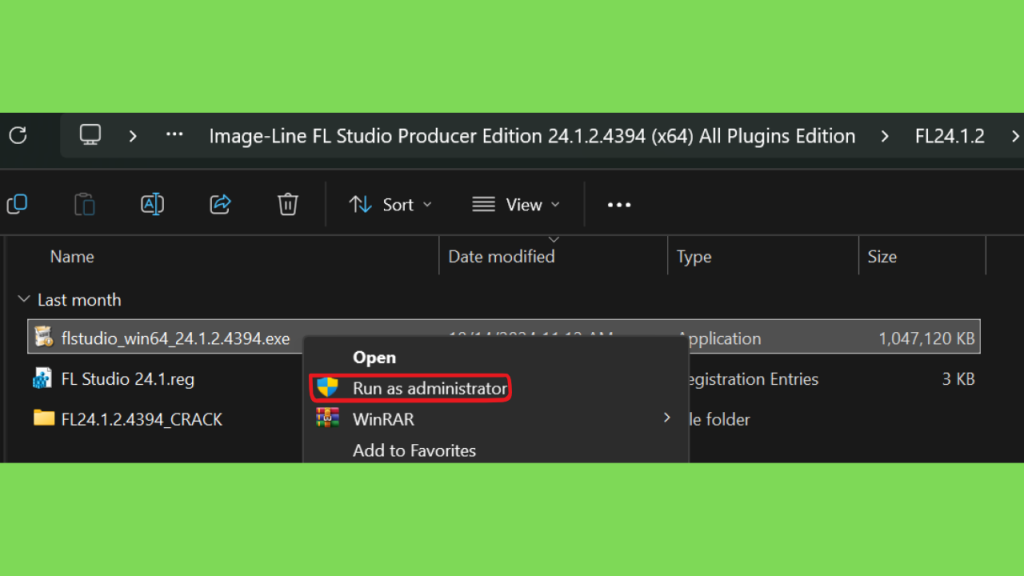Open the collapsed breadcrumb ellipsis menu
This screenshot has width=1024, height=576.
174,135
